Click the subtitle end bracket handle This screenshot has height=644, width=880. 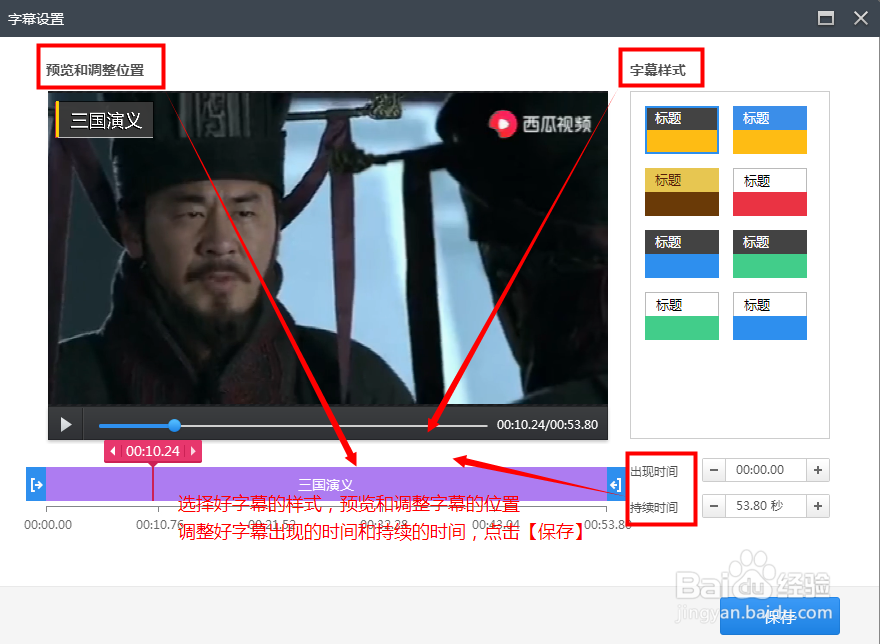616,484
